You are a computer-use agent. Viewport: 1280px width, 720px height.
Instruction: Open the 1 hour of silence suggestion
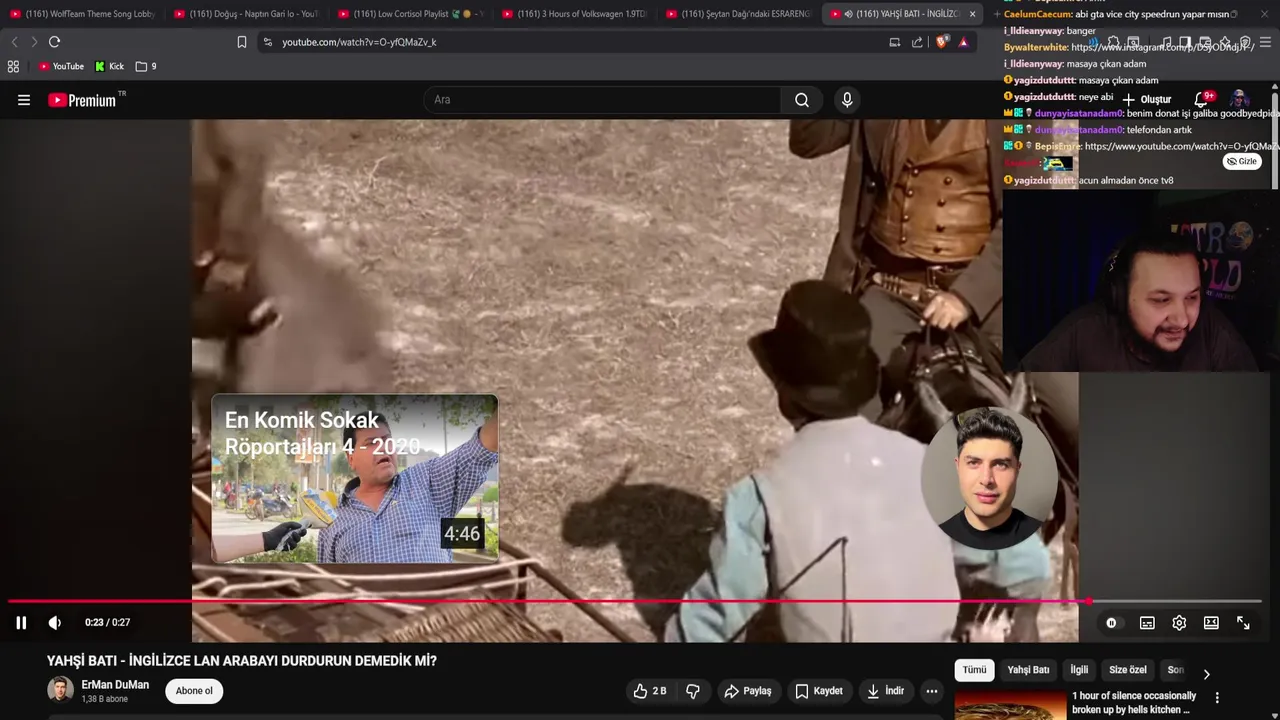[x=1133, y=702]
